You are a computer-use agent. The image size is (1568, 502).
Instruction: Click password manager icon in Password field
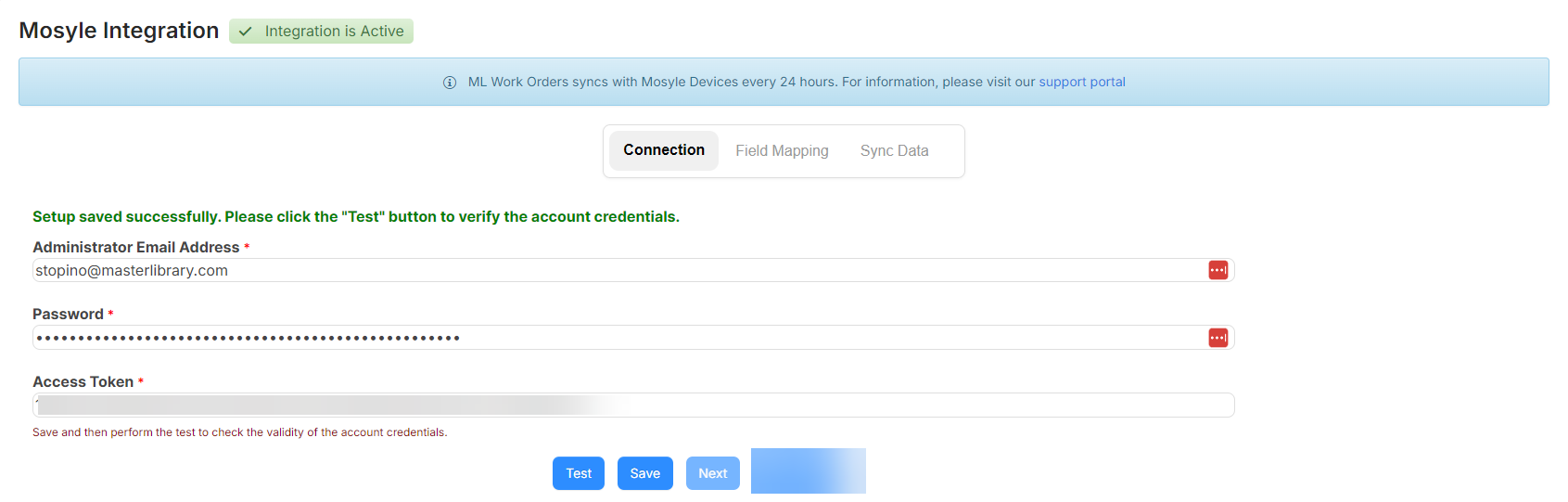(1218, 338)
